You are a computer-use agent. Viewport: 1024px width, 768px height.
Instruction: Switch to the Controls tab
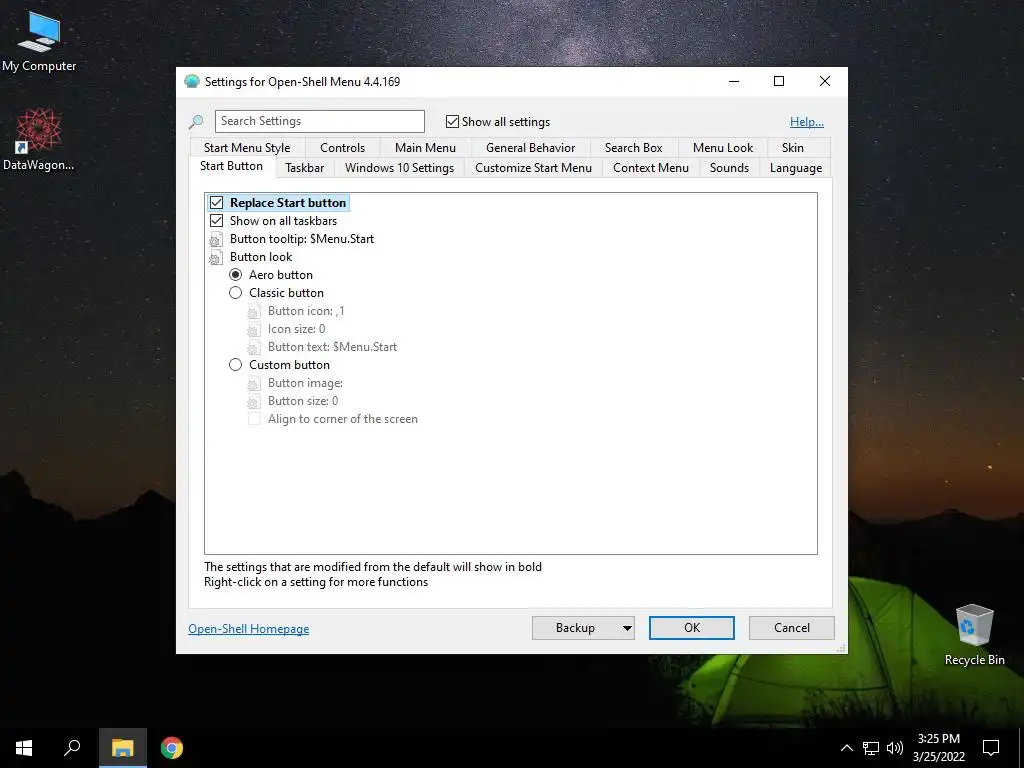point(342,148)
